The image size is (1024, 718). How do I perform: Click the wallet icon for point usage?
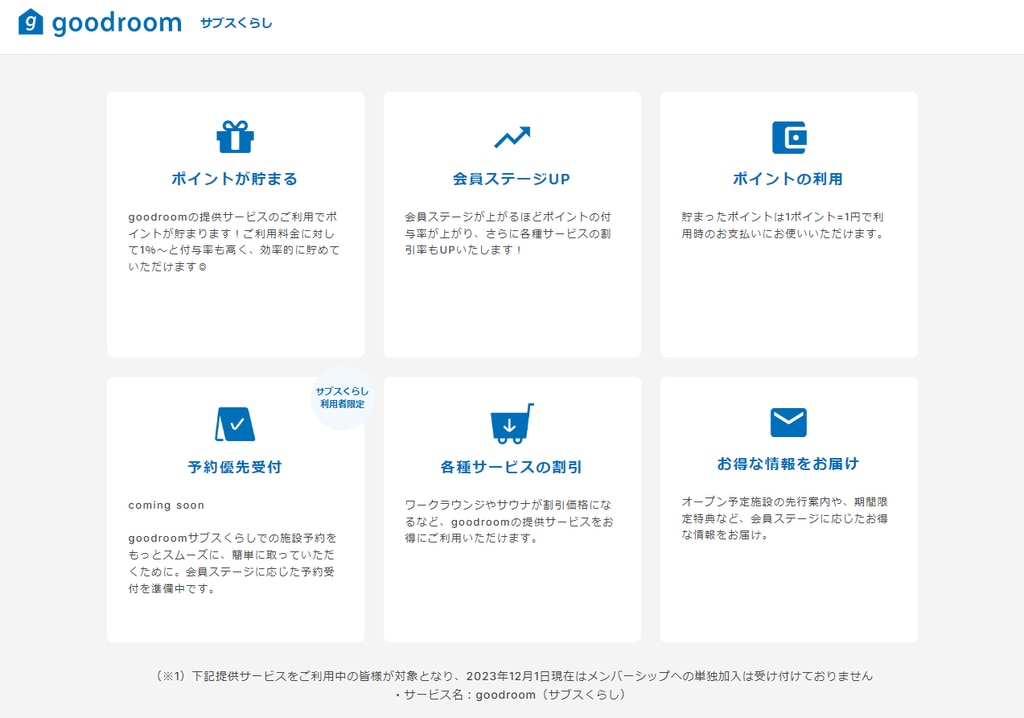(788, 137)
